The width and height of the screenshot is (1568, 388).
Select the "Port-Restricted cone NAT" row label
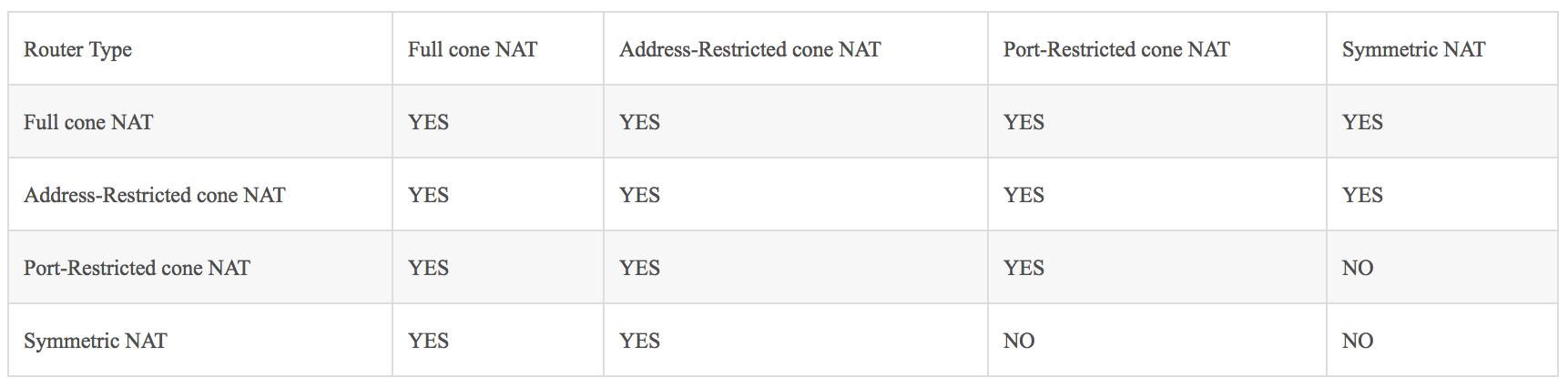pyautogui.click(x=137, y=268)
